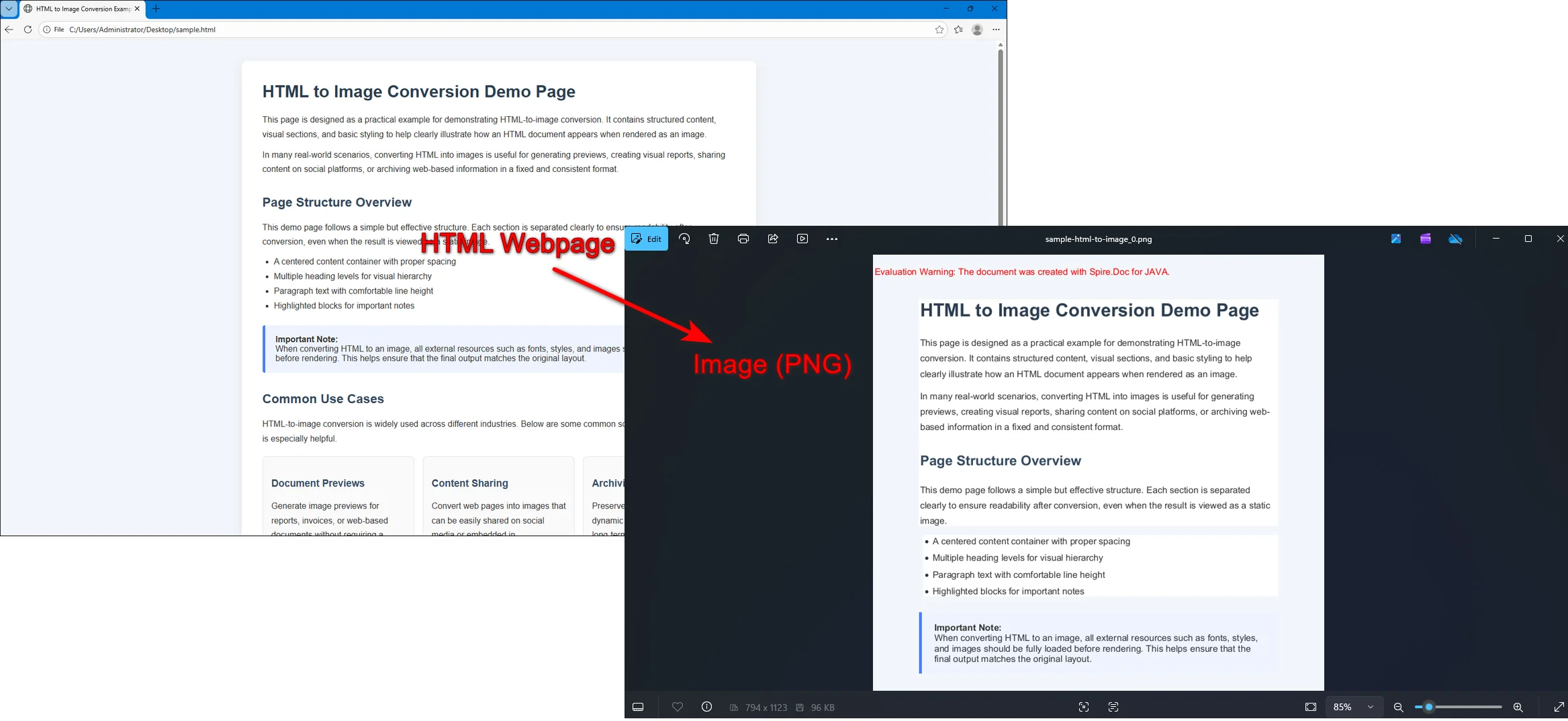Open image info panel
The width and height of the screenshot is (1568, 721).
point(706,707)
